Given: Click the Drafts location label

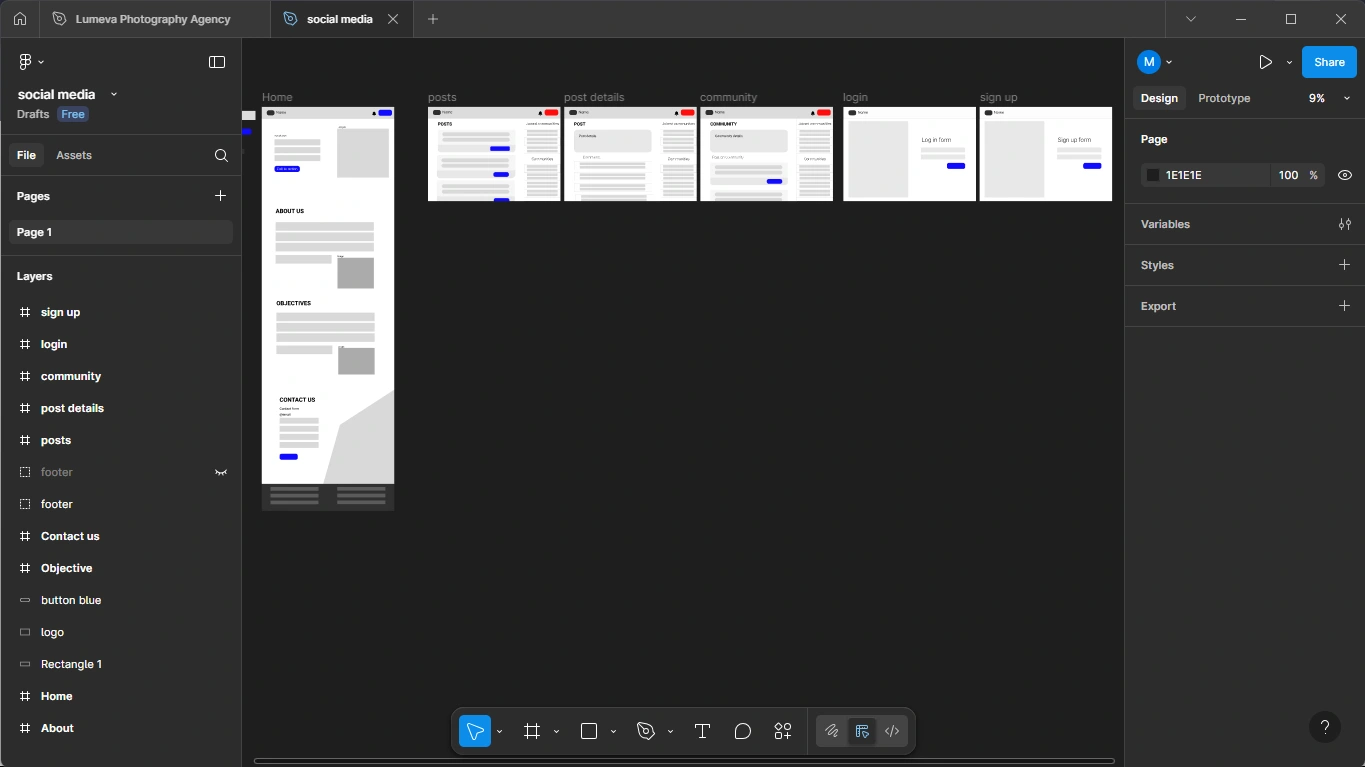Looking at the screenshot, I should (33, 114).
